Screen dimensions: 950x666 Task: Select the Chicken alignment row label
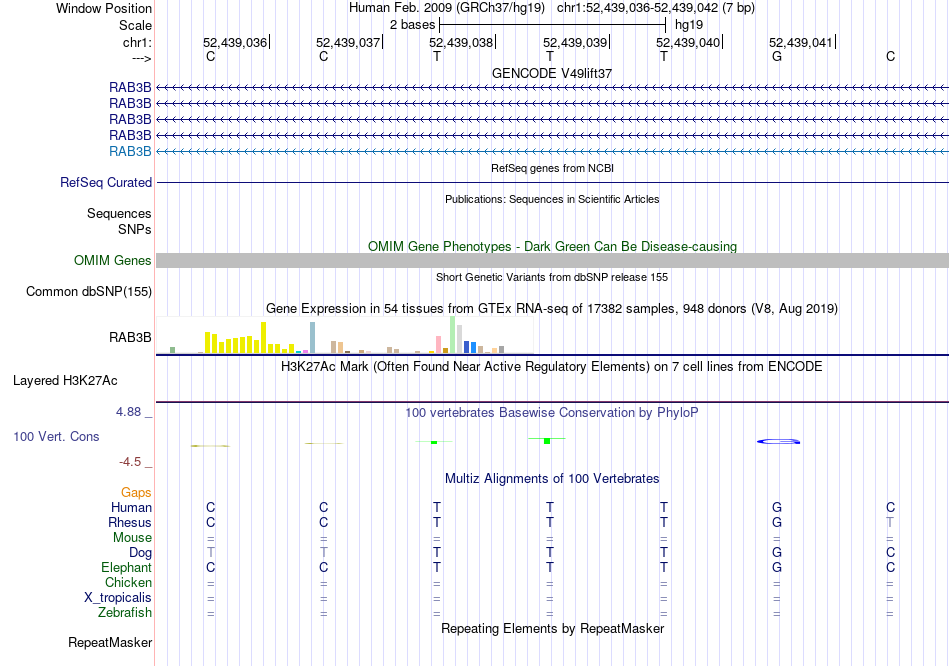(128, 582)
